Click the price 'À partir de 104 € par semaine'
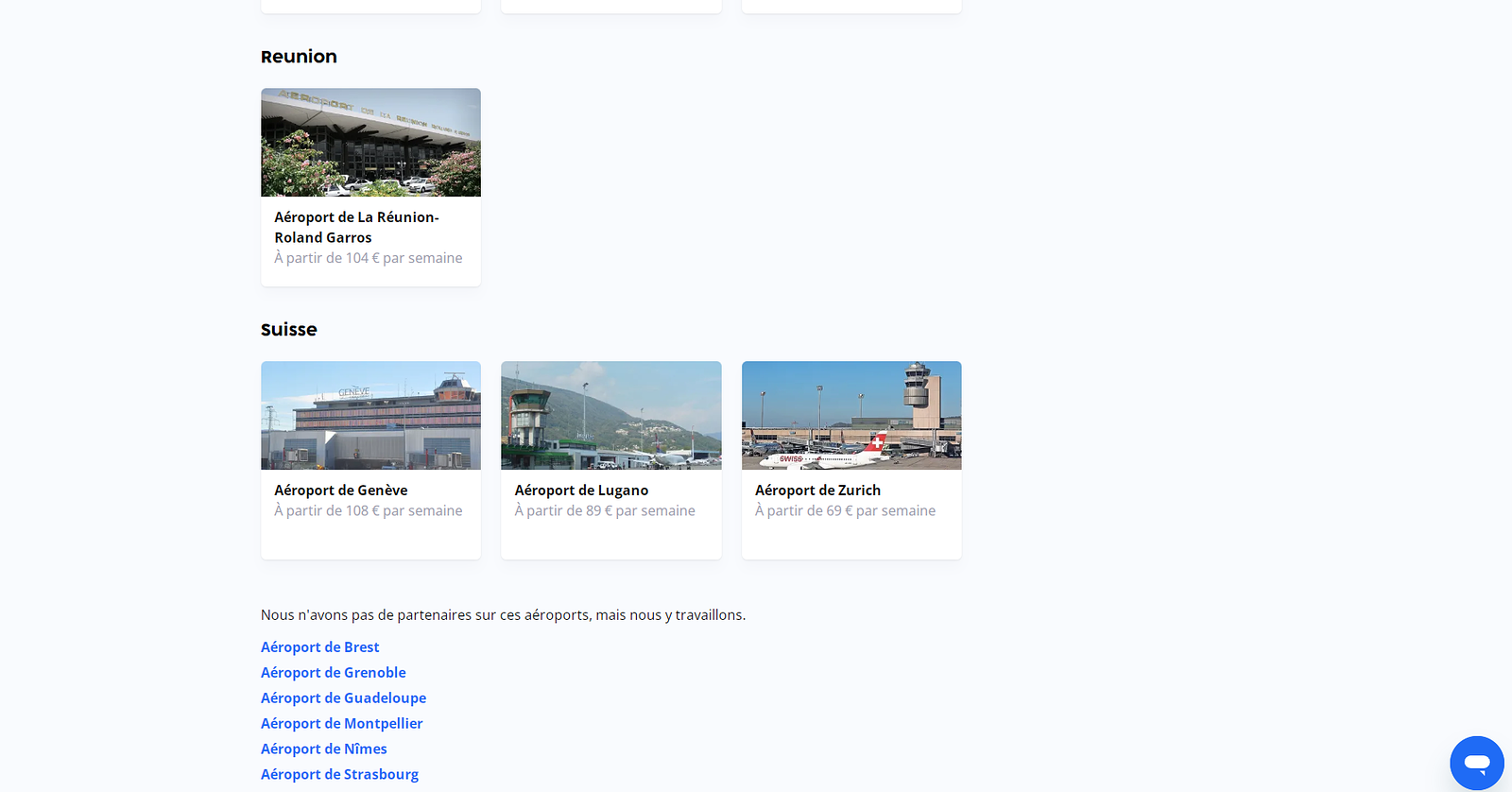 (369, 258)
